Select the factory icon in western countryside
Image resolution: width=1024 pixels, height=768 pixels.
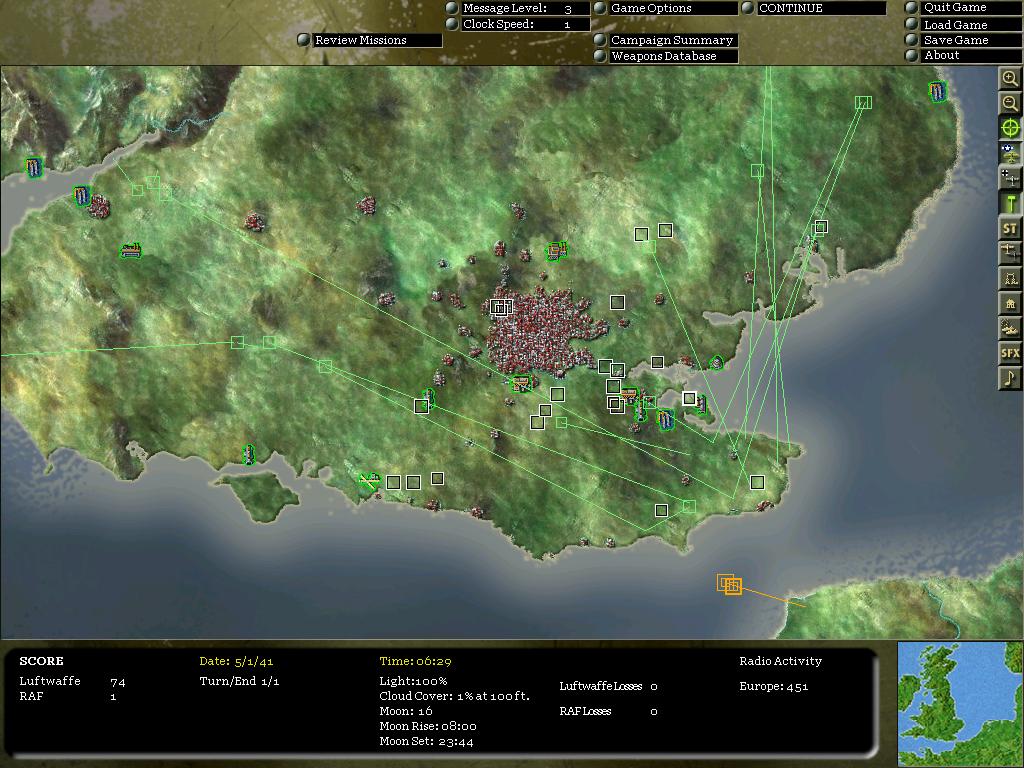131,250
